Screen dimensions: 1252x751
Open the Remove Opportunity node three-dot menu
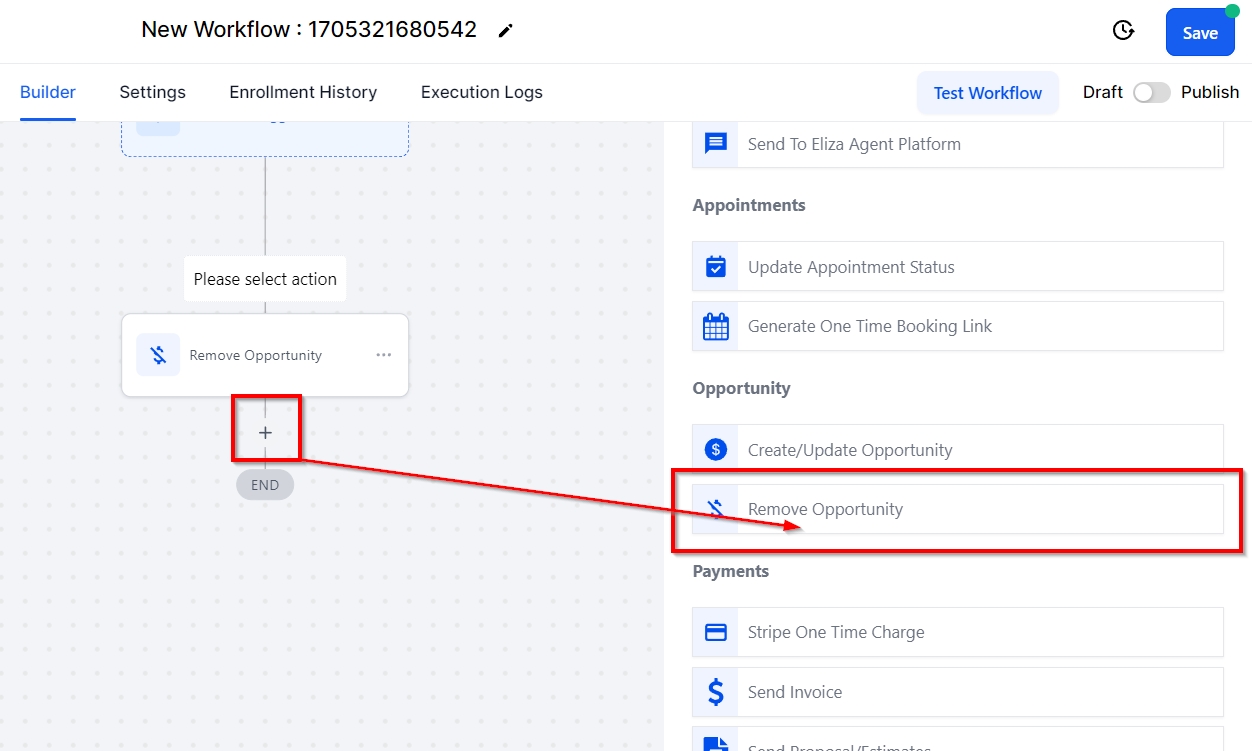pos(384,355)
